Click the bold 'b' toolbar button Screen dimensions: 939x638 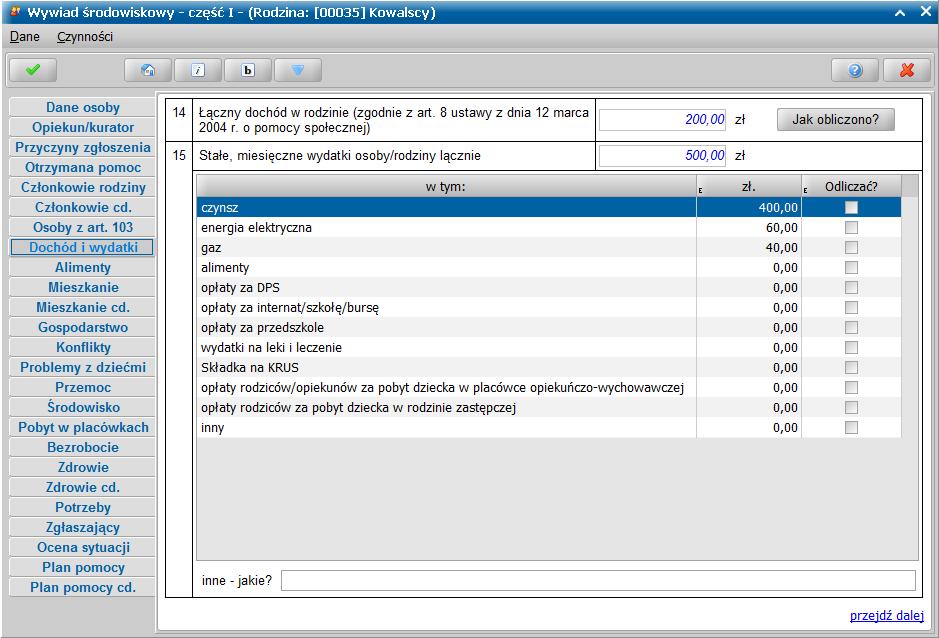point(248,70)
